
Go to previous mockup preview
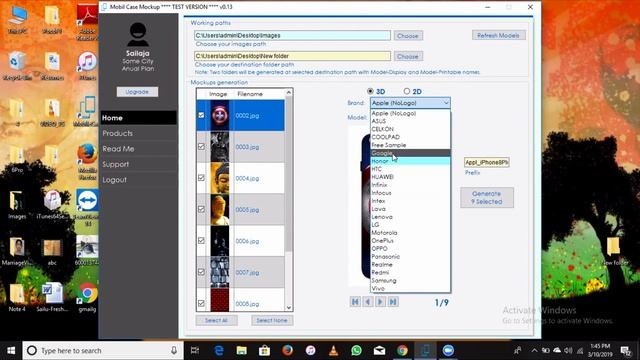368,302
